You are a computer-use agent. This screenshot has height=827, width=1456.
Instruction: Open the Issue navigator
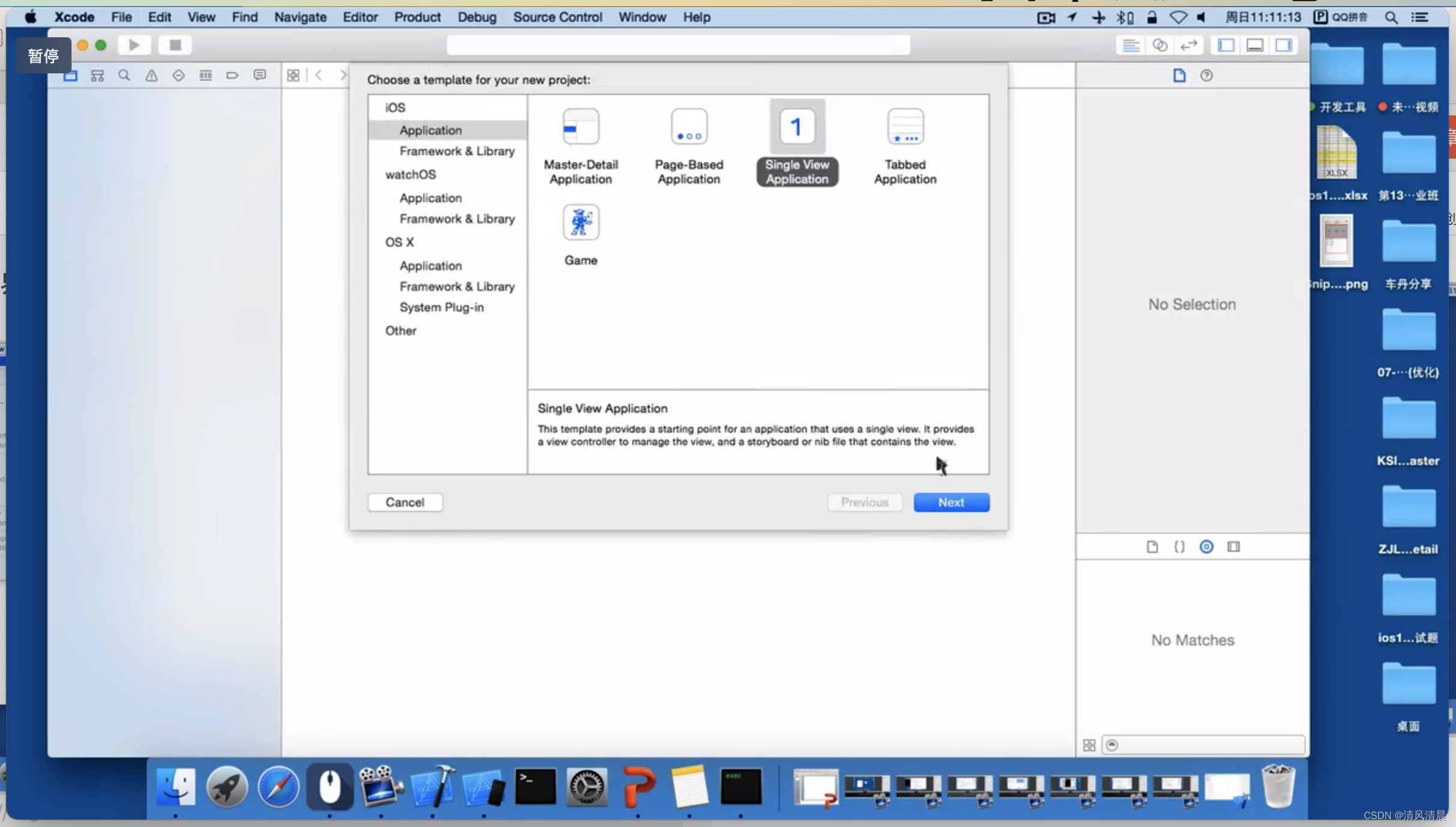click(151, 75)
